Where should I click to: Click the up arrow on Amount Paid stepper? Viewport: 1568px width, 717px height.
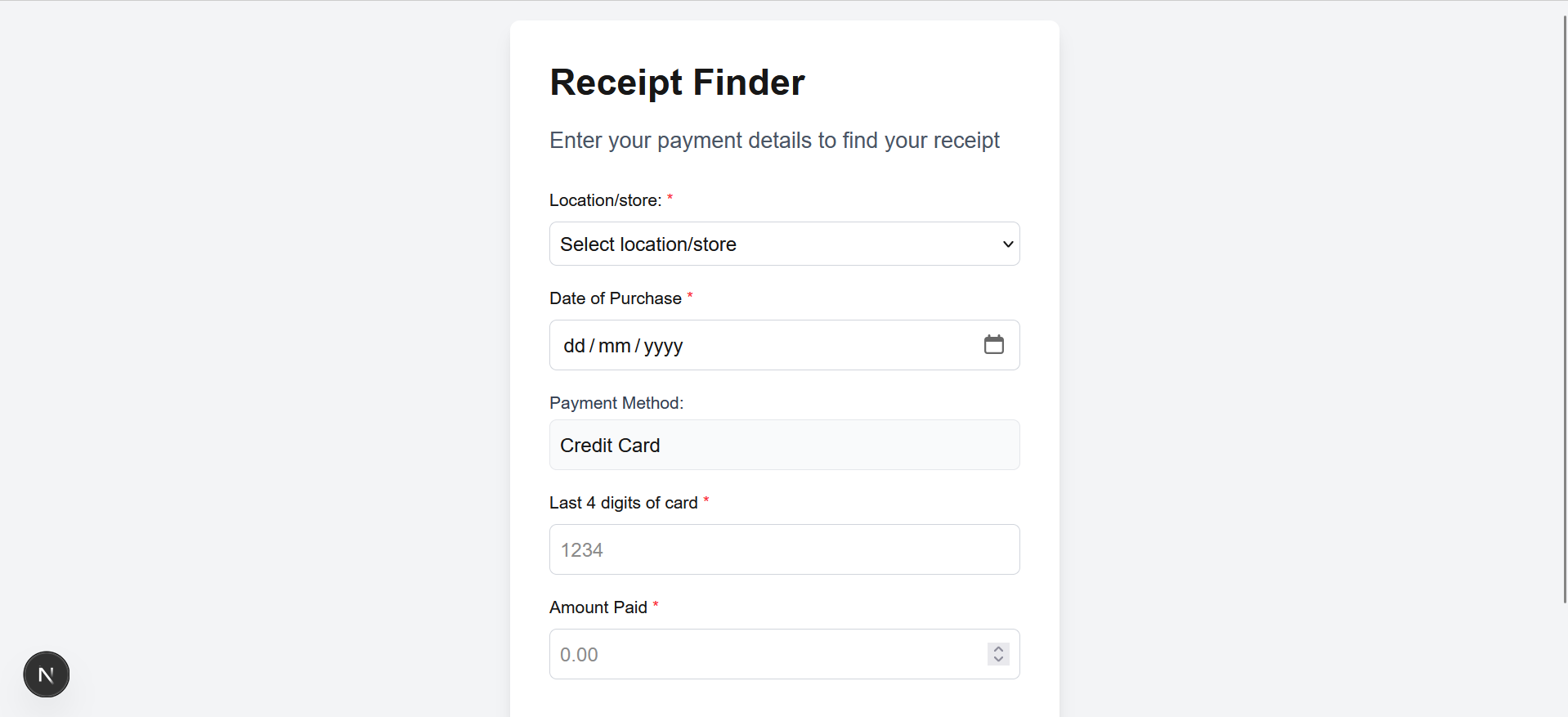pos(997,648)
